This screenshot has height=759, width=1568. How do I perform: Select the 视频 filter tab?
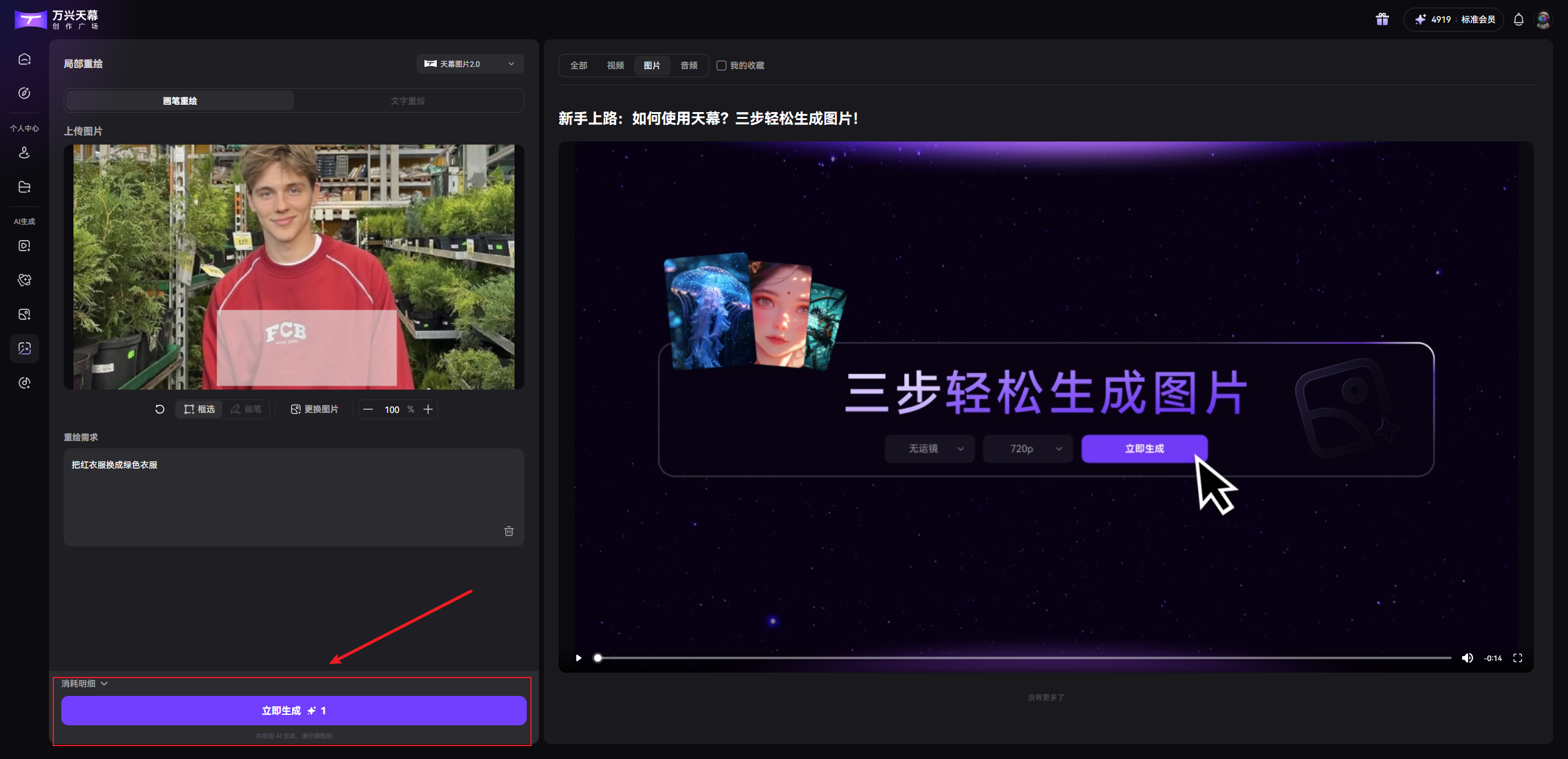(615, 66)
